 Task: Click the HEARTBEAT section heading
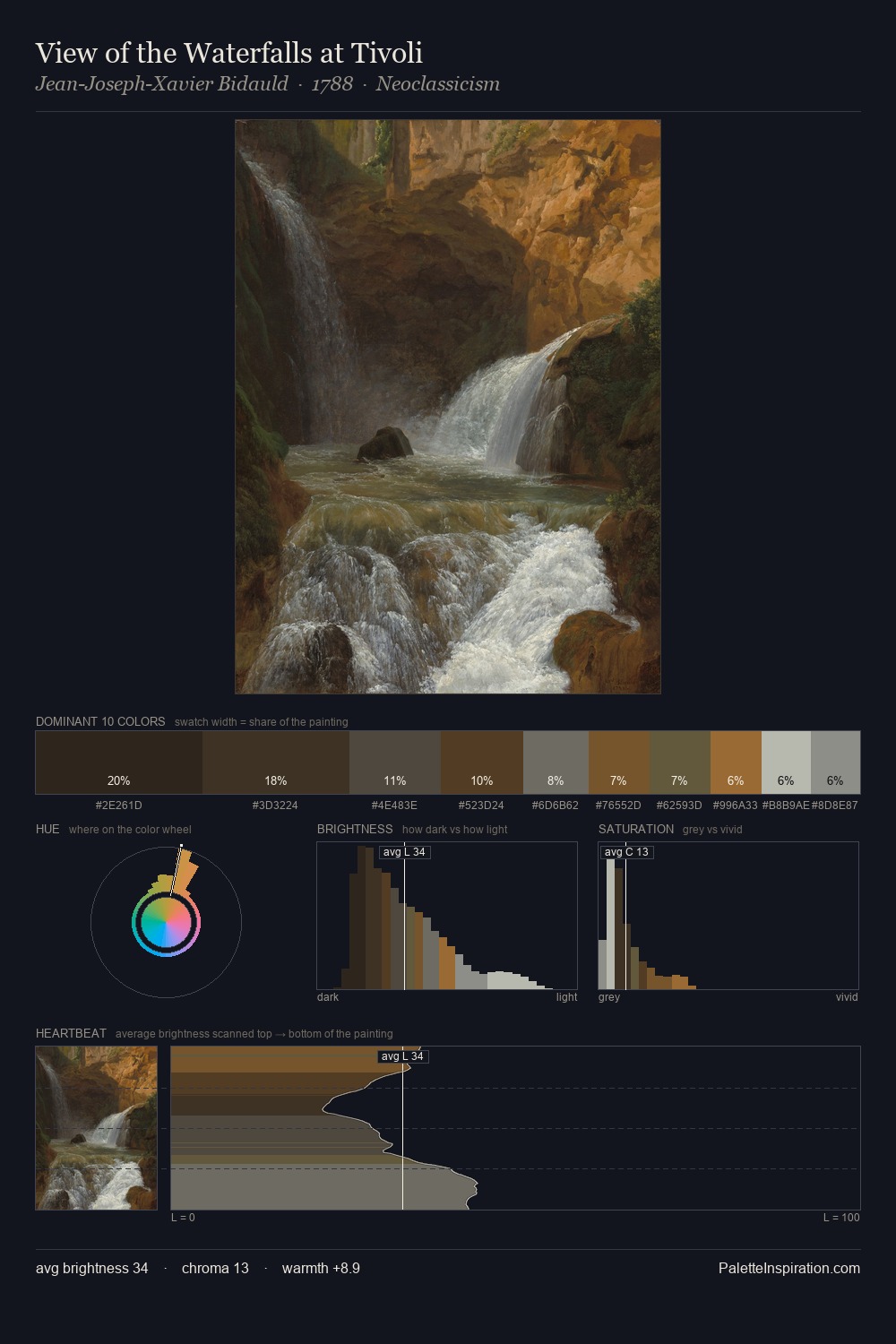coord(71,1033)
